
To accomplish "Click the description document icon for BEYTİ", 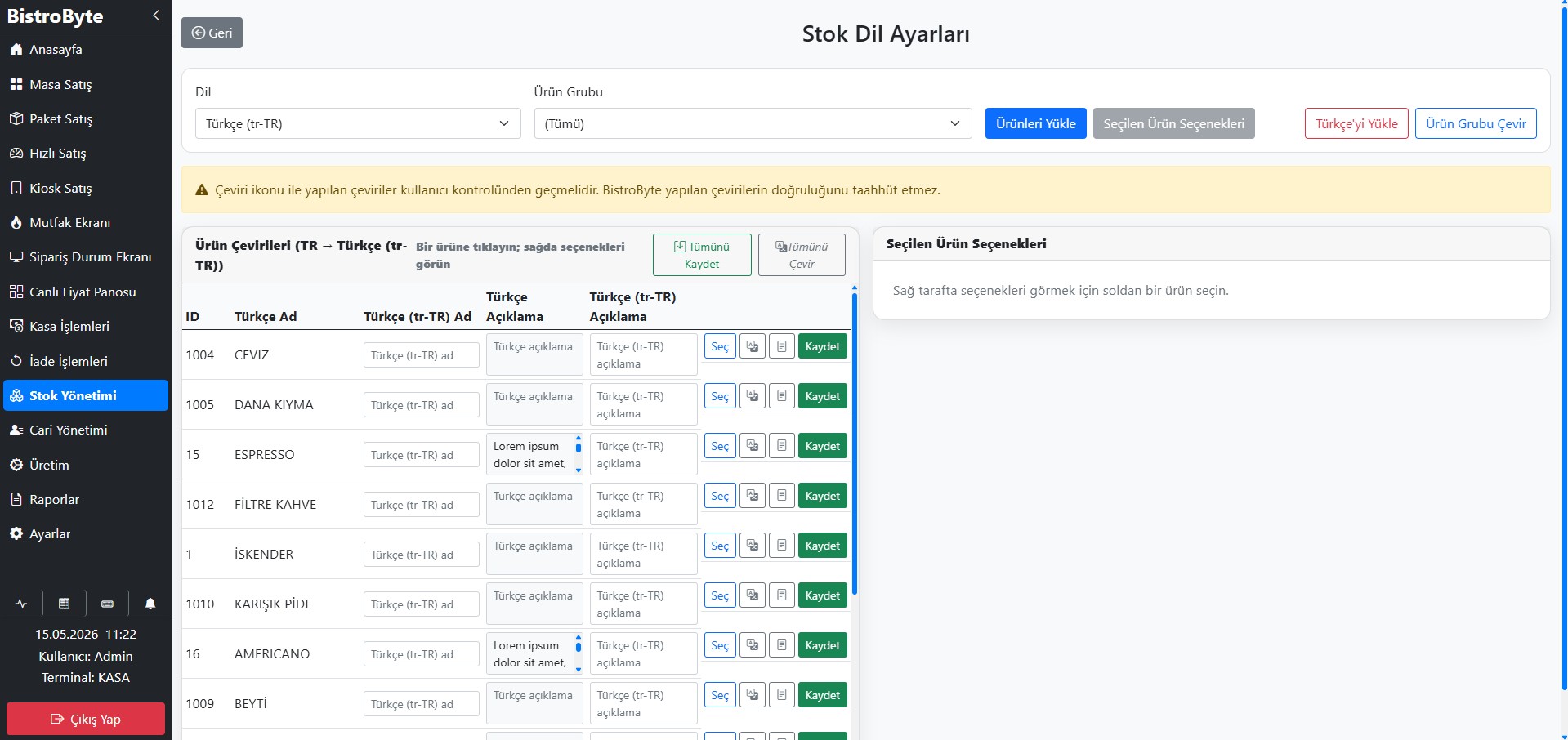I will coord(782,695).
